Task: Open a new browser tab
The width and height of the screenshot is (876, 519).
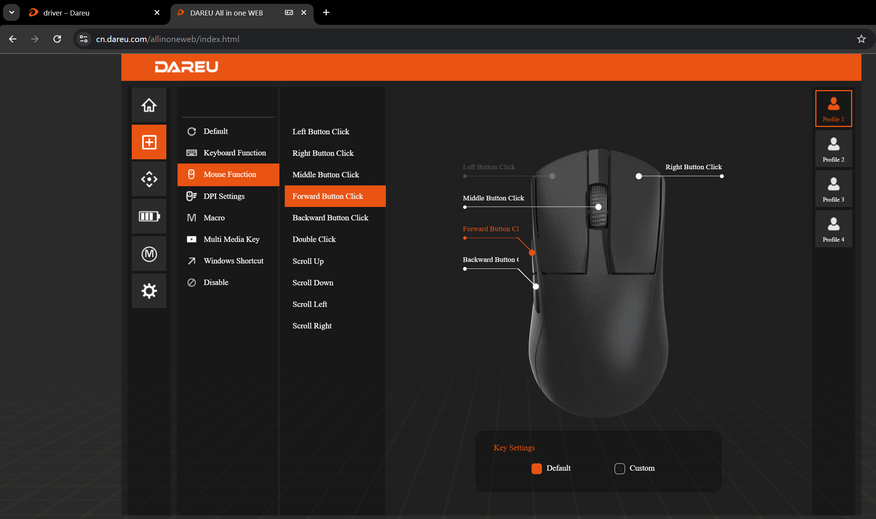Action: pos(326,12)
